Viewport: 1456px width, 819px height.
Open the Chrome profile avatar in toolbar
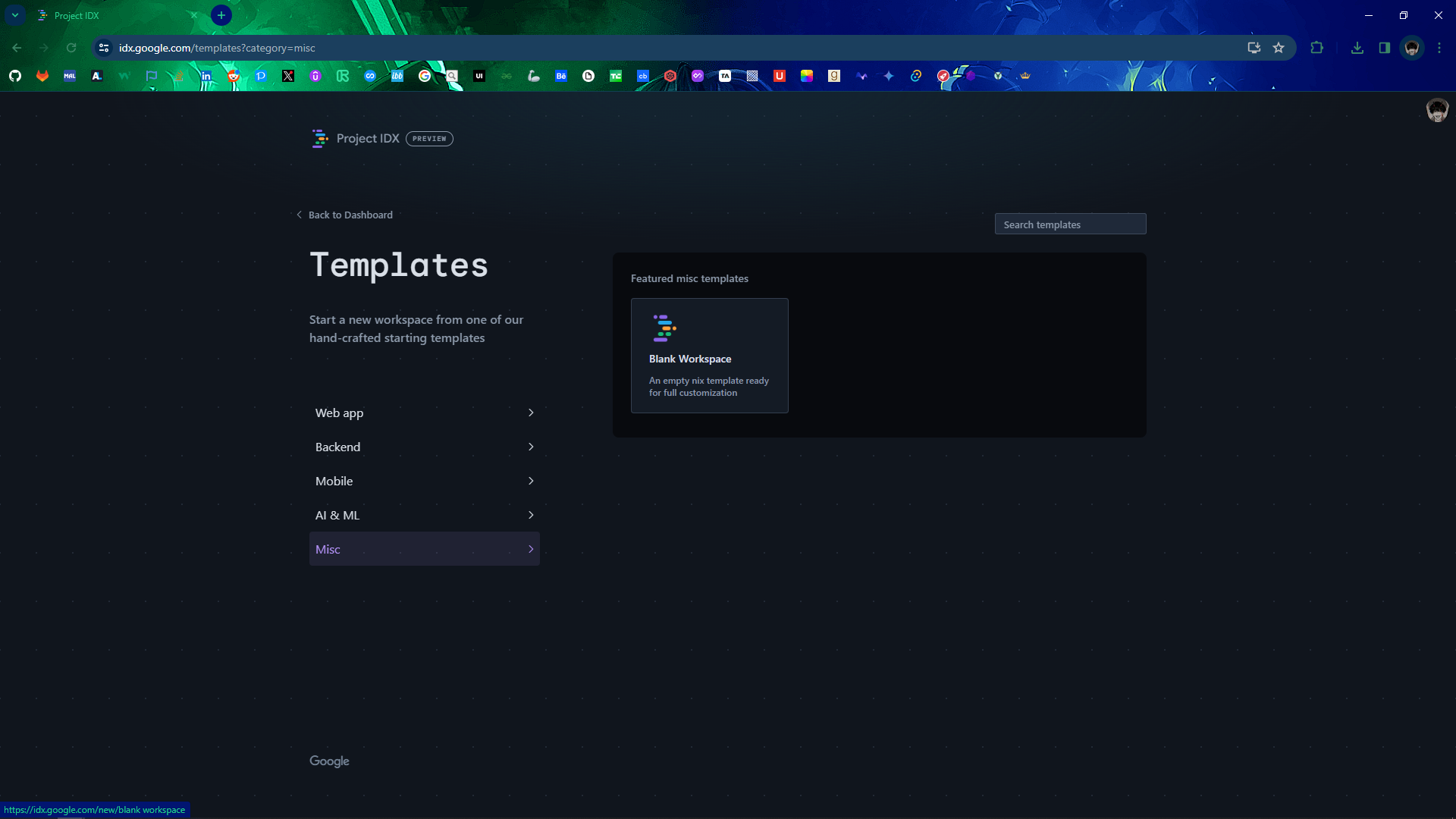[x=1412, y=48]
